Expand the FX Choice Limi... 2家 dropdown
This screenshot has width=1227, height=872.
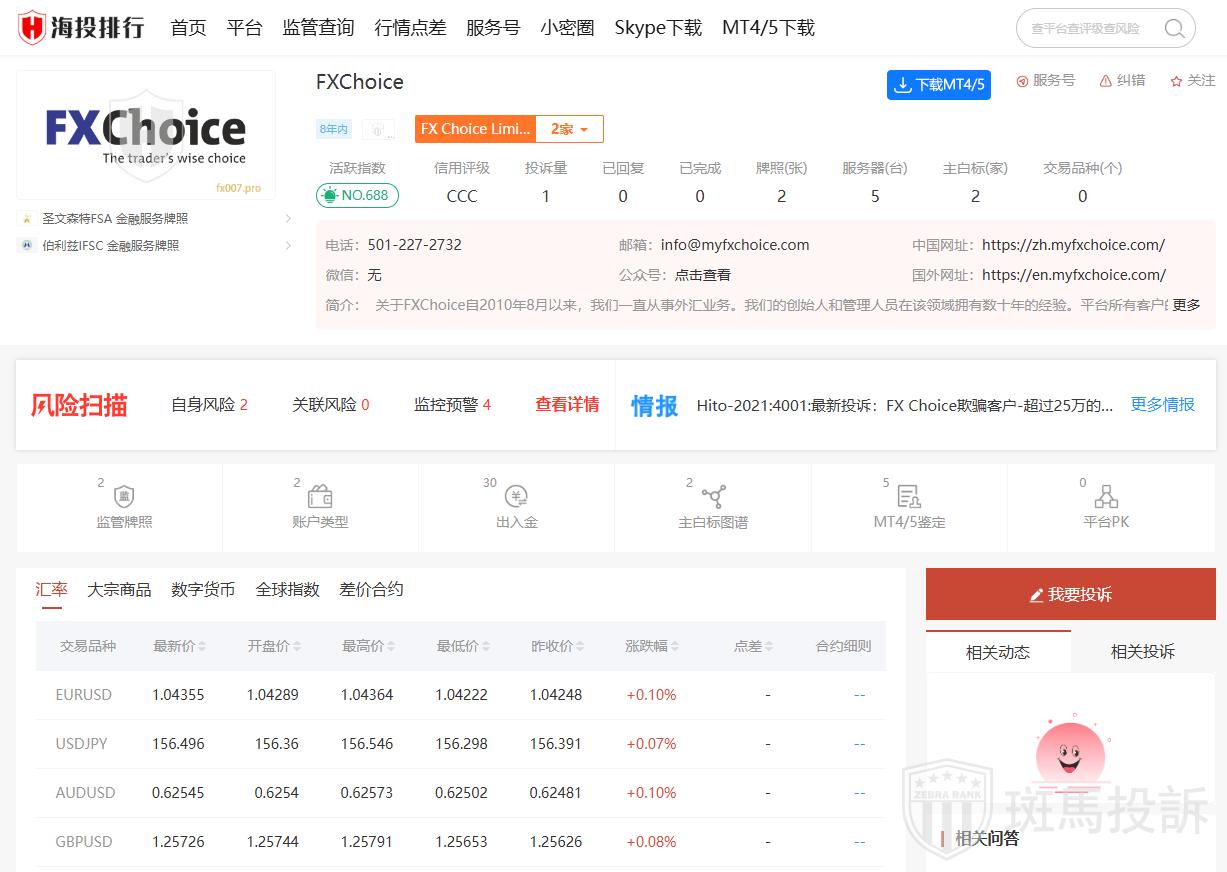569,128
